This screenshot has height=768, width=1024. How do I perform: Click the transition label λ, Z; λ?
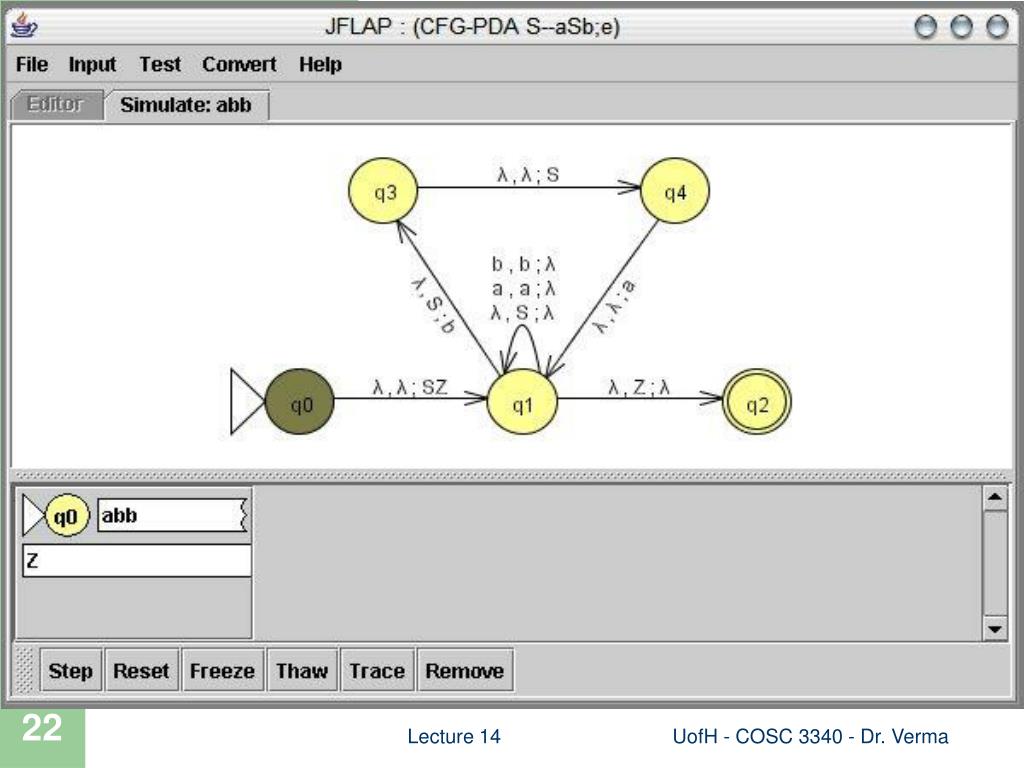pyautogui.click(x=639, y=387)
